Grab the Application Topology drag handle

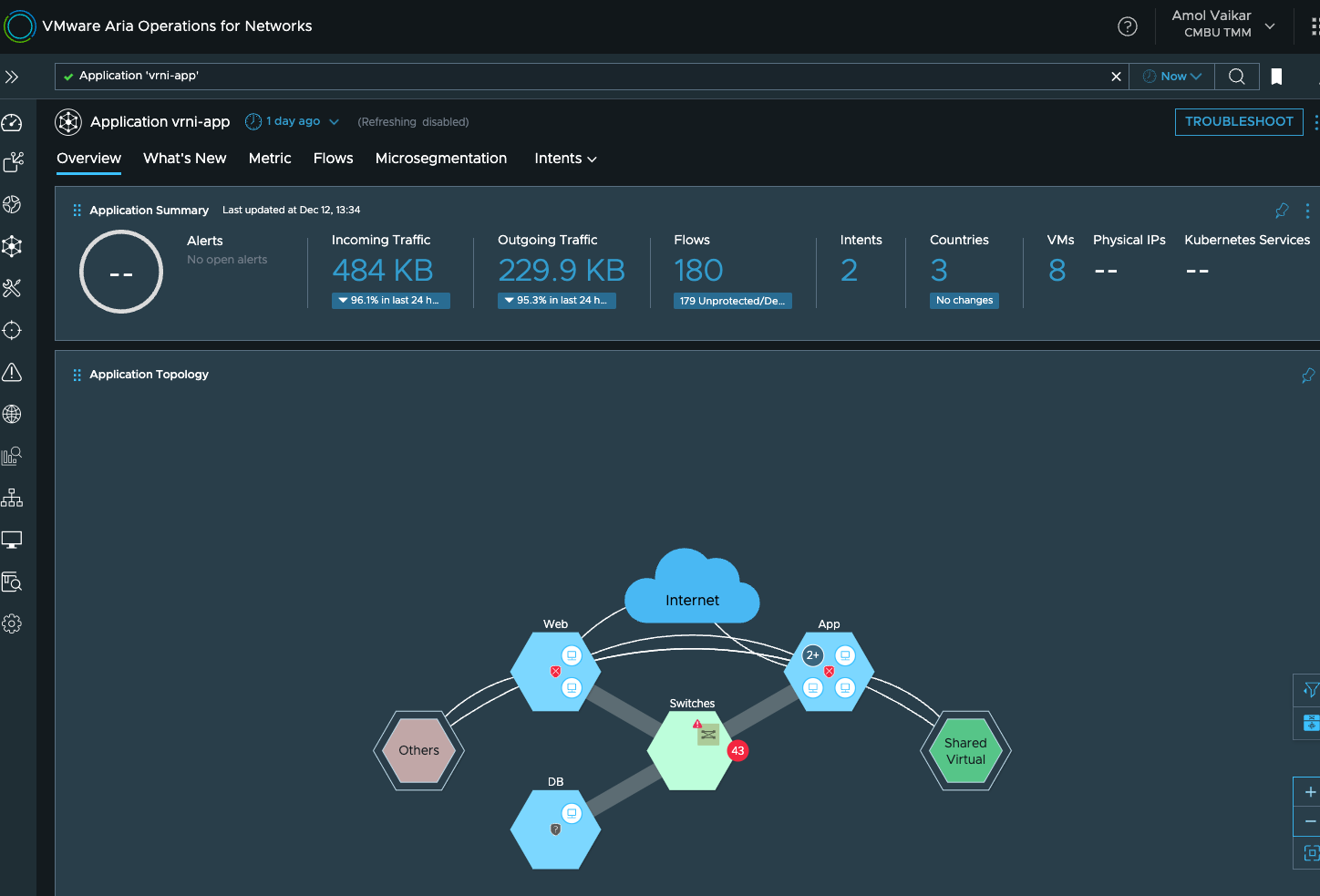[77, 375]
